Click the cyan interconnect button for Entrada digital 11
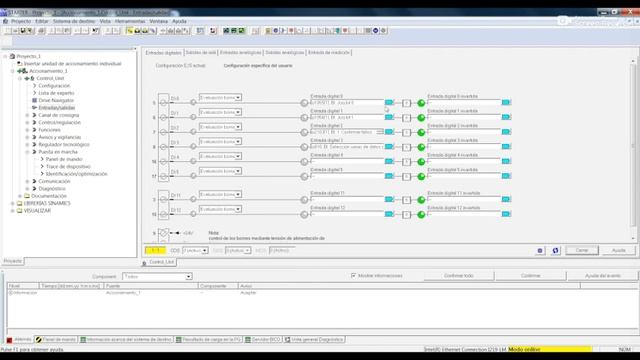This screenshot has height=360, width=640. pos(389,199)
